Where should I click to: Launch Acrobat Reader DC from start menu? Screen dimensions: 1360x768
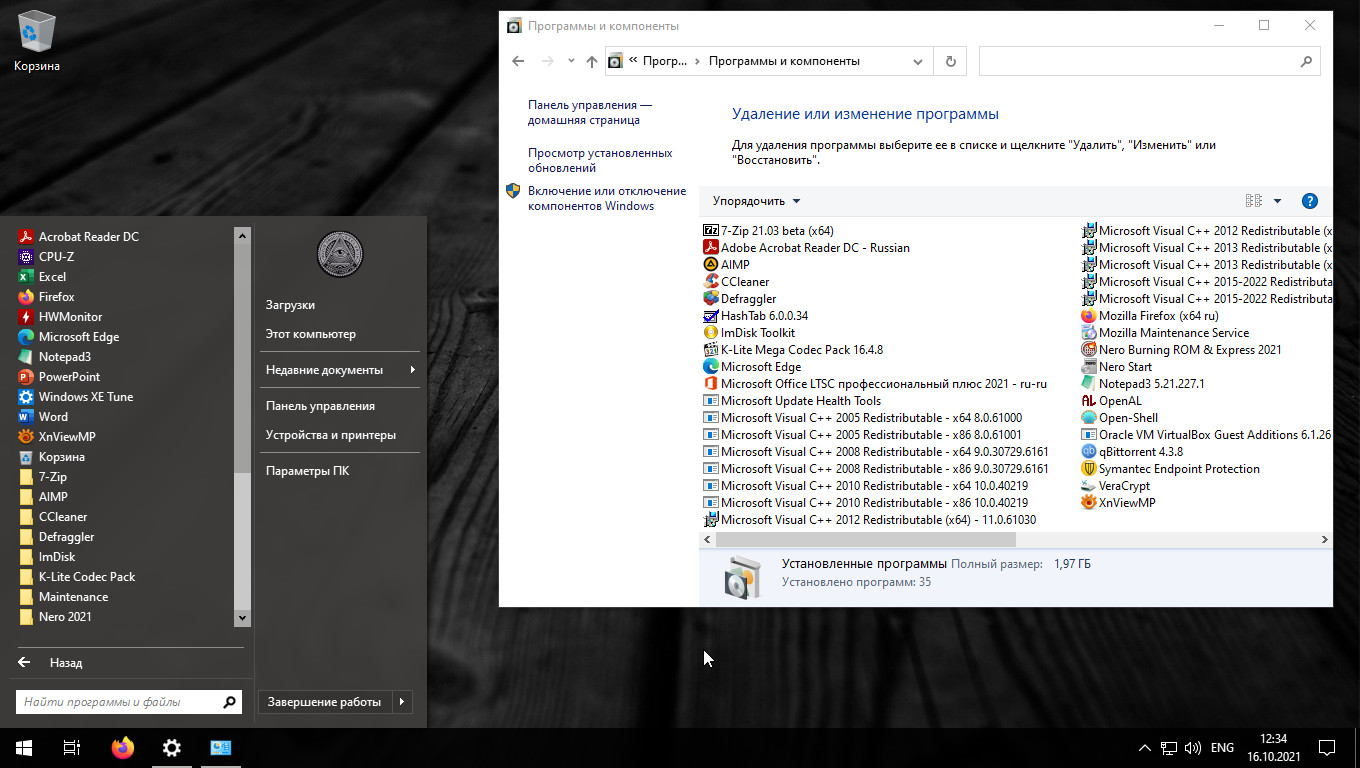coord(78,237)
